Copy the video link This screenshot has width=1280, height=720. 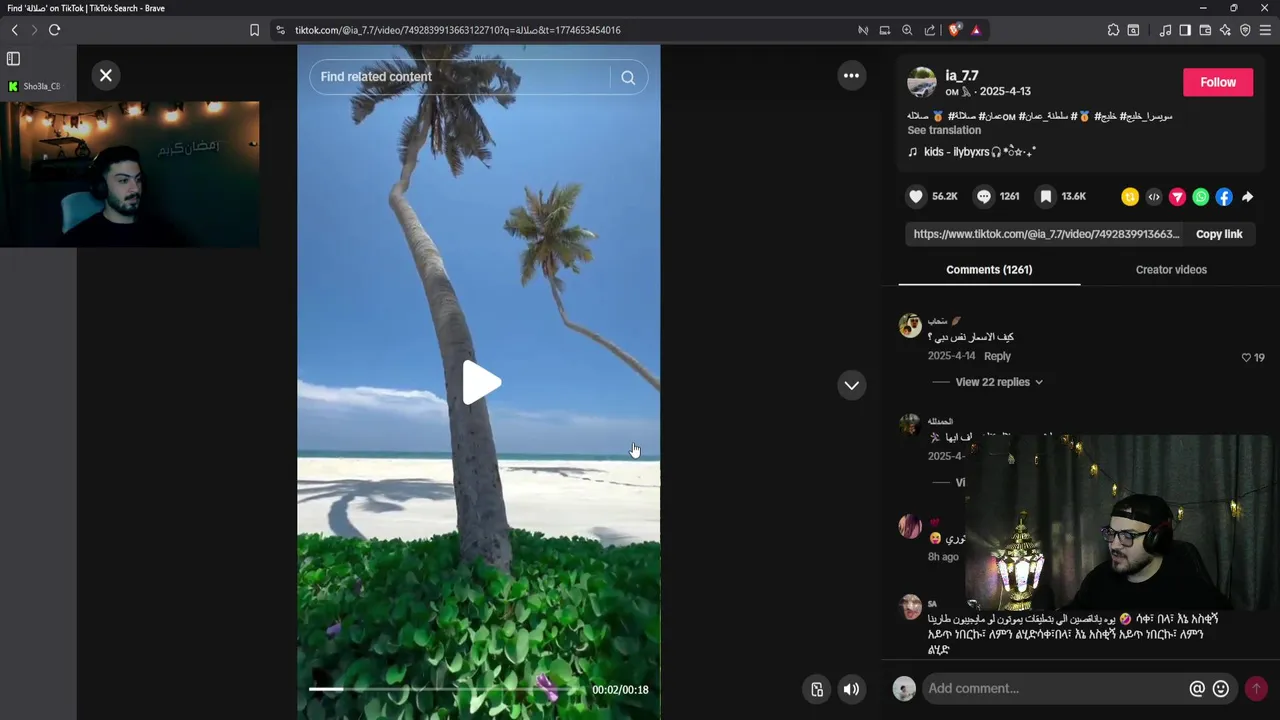pos(1219,234)
